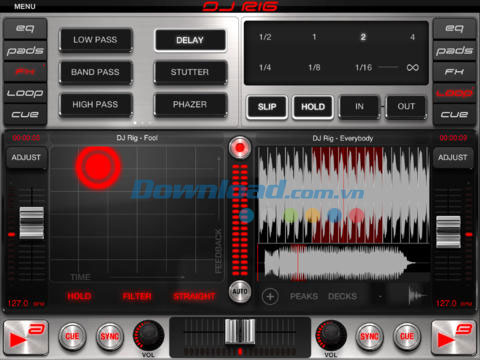Click the left deck SYNC button
Viewport: 480px width, 360px height.
pos(110,336)
